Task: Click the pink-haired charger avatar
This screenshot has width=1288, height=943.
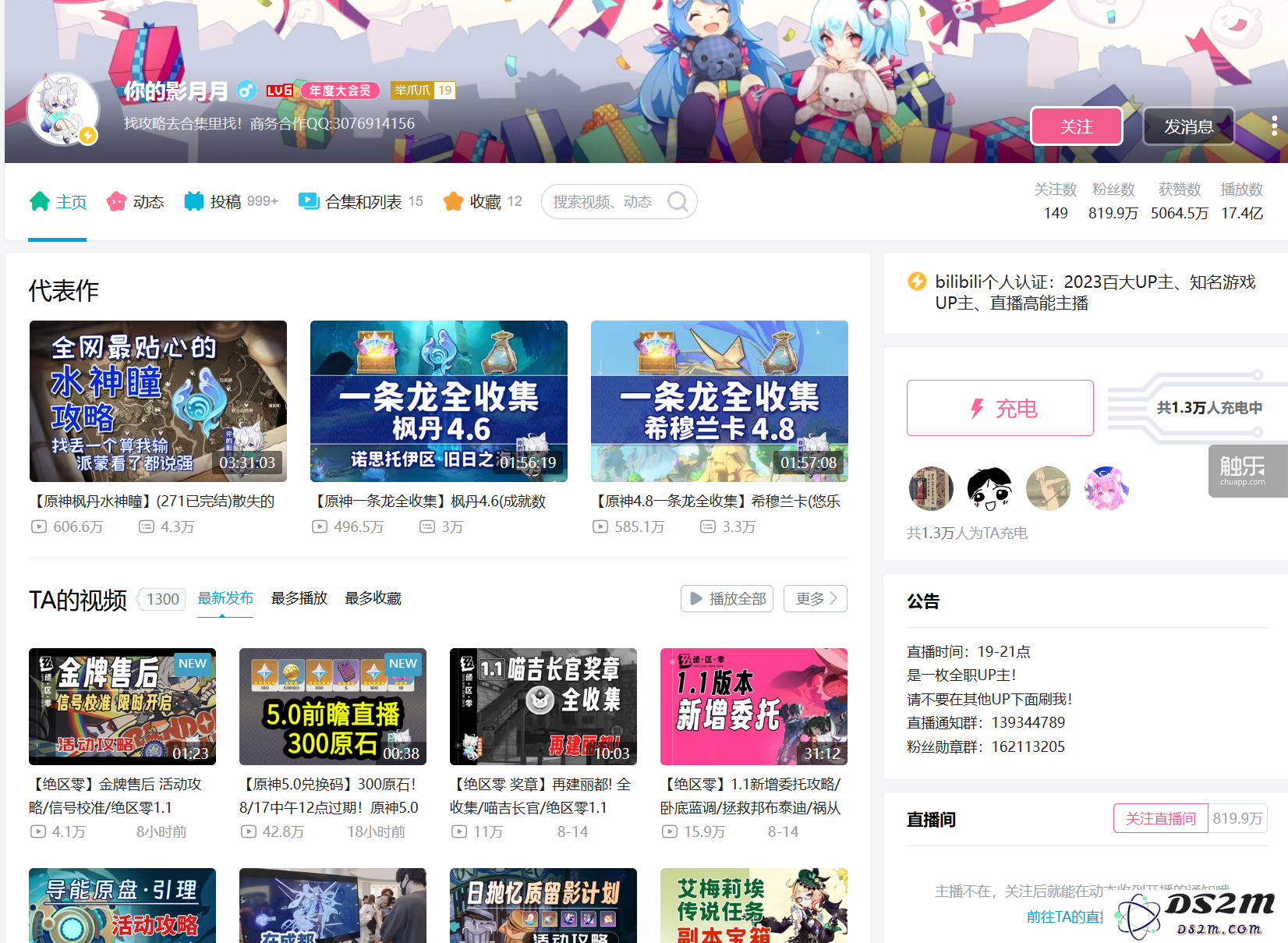Action: point(1106,488)
